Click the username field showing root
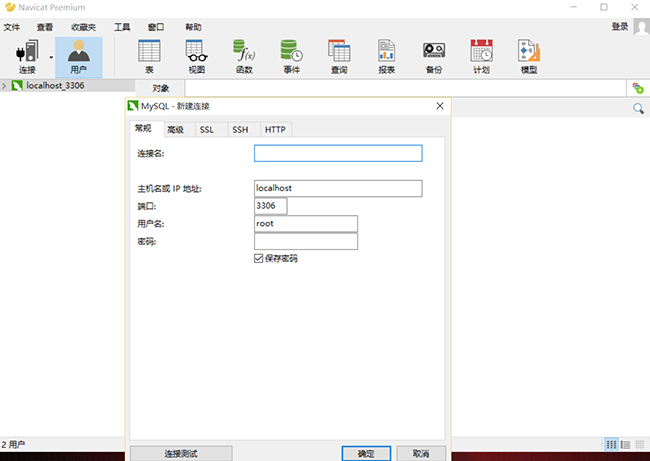 point(306,224)
